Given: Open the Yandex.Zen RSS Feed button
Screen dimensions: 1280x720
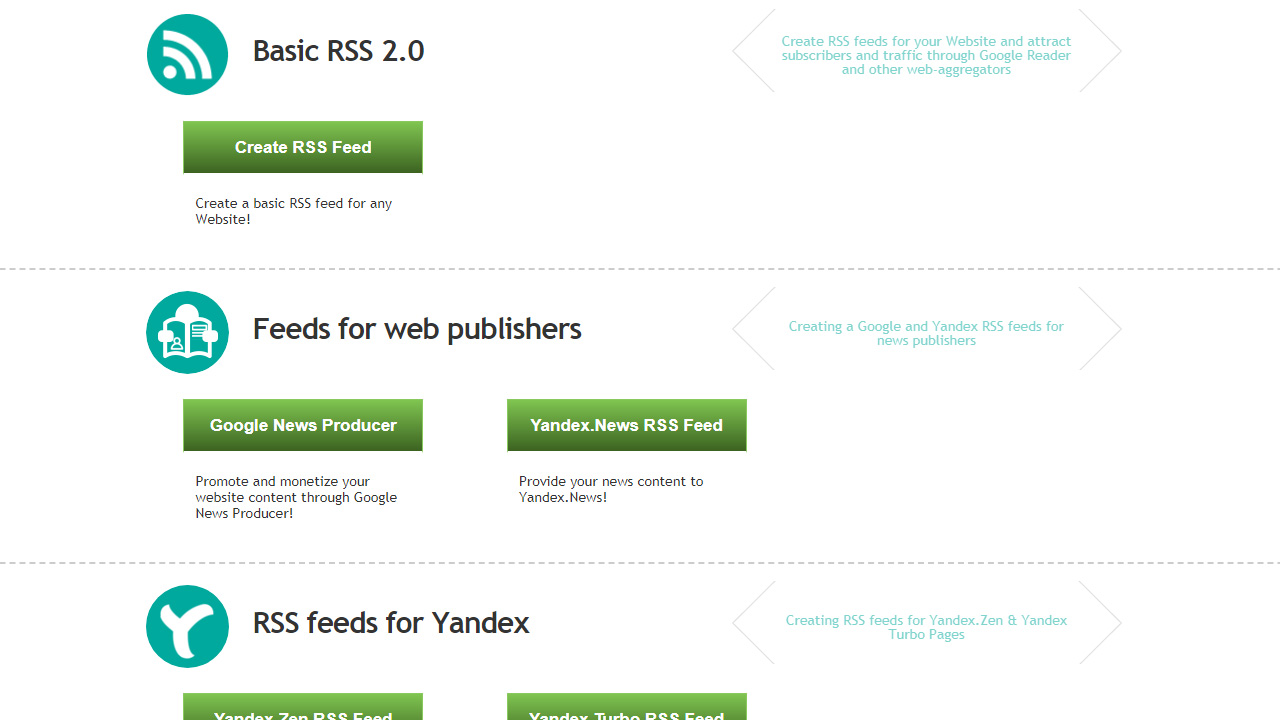Looking at the screenshot, I should pos(303,706).
